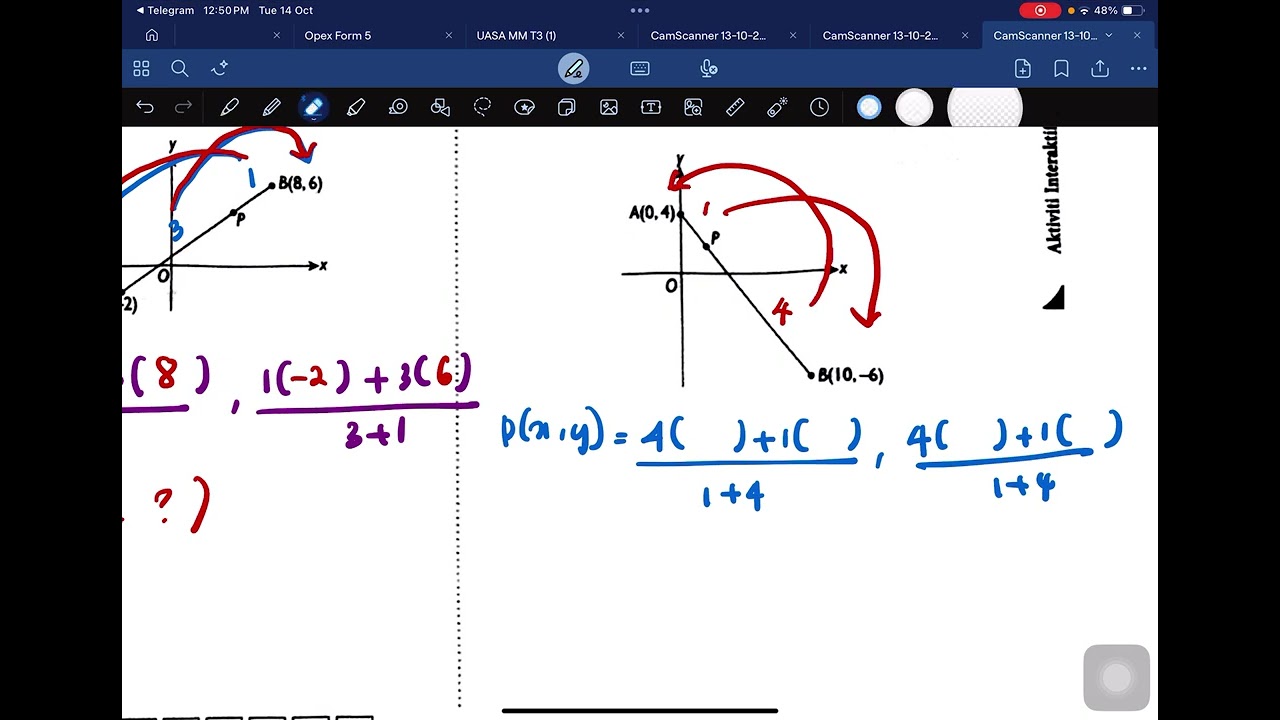1280x720 pixels.
Task: Select the pencil tool
Action: (x=271, y=107)
